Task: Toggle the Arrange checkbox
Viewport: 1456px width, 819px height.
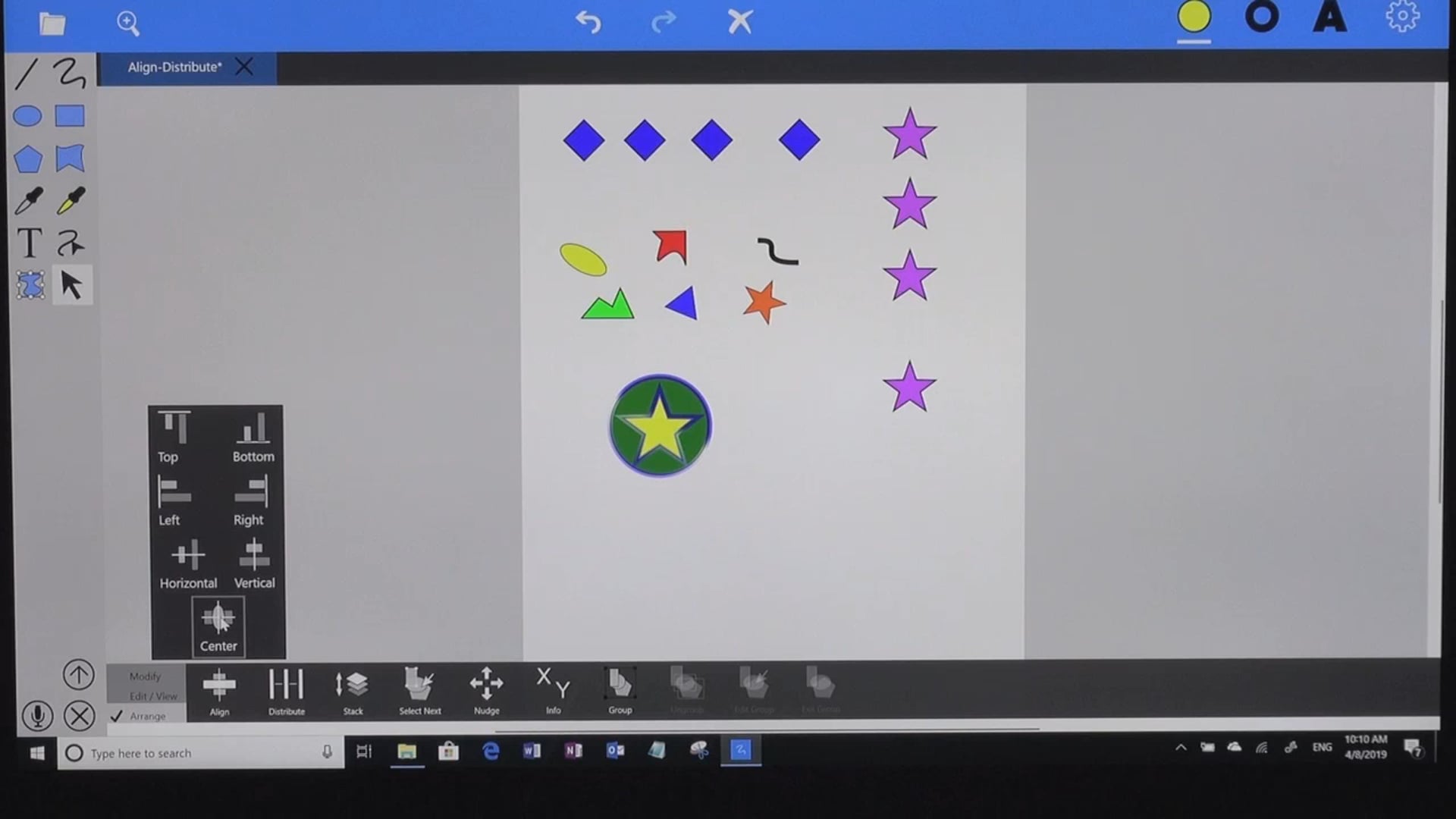Action: 116,716
